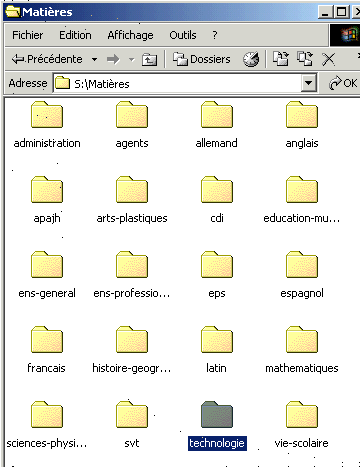Open the allemand folder icon

[217, 115]
